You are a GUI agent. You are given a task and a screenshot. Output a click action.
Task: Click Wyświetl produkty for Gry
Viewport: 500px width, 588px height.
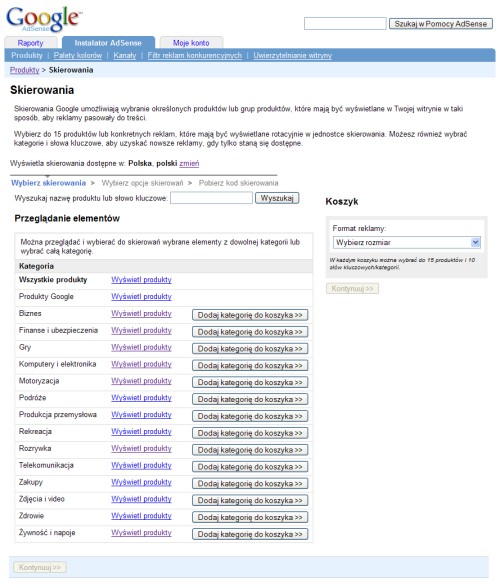click(x=141, y=347)
